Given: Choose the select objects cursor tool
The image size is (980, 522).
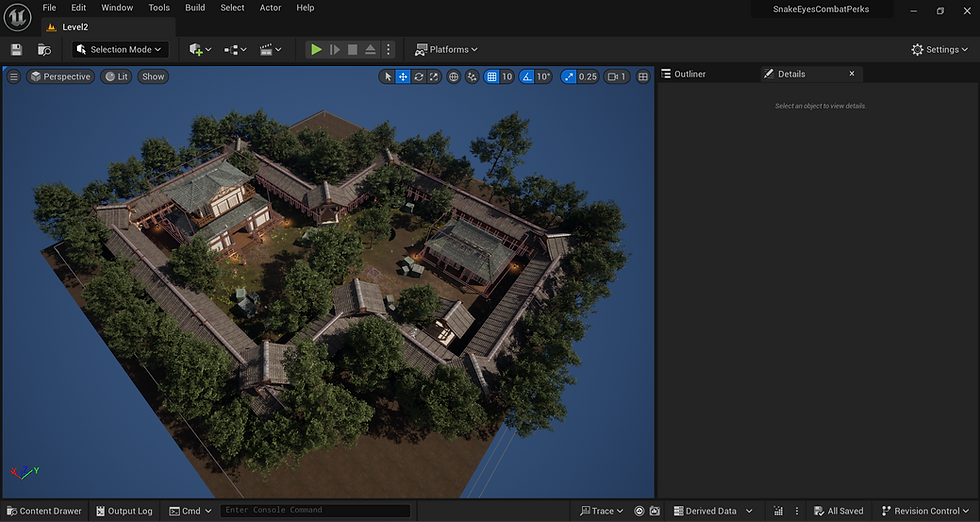Looking at the screenshot, I should [388, 76].
